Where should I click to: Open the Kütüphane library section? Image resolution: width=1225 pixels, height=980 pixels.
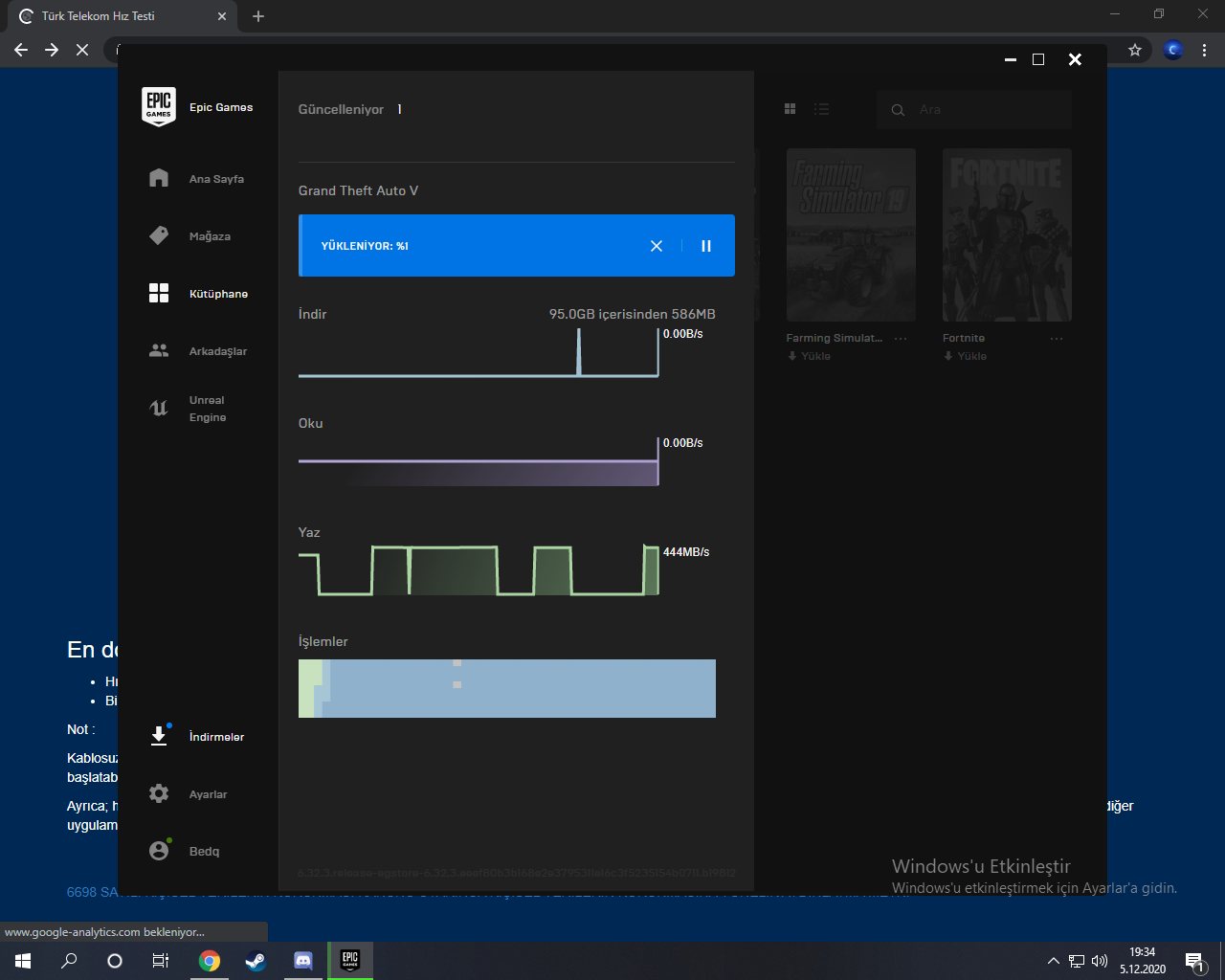tap(217, 294)
